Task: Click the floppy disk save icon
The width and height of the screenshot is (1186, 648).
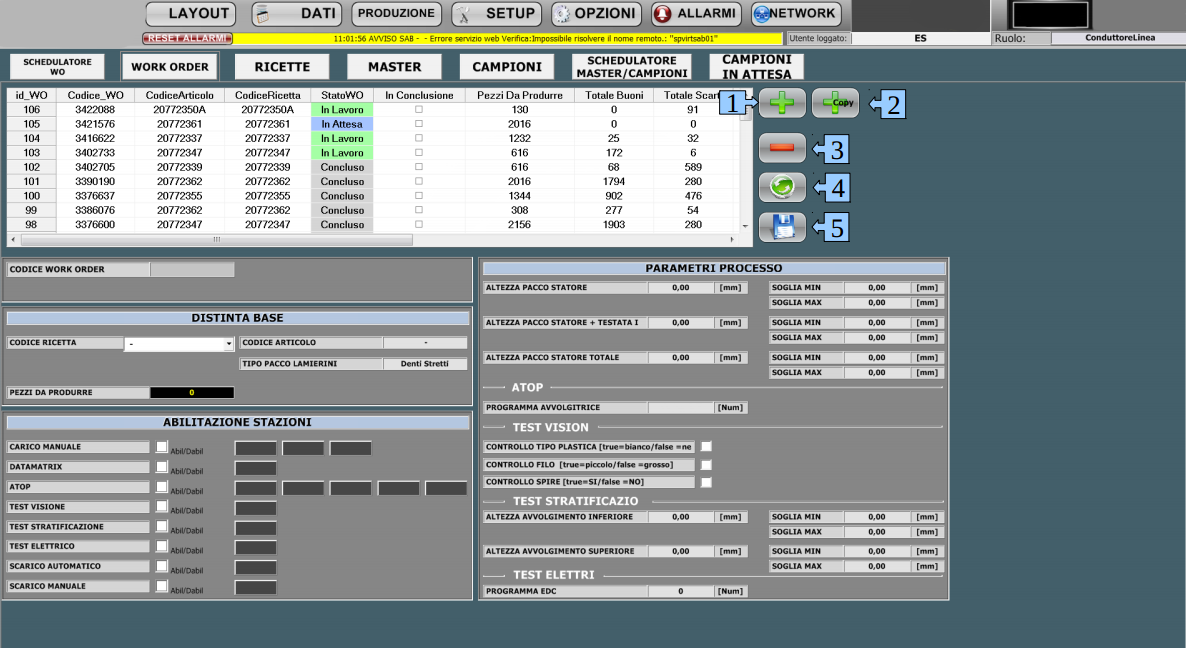Action: pos(782,228)
